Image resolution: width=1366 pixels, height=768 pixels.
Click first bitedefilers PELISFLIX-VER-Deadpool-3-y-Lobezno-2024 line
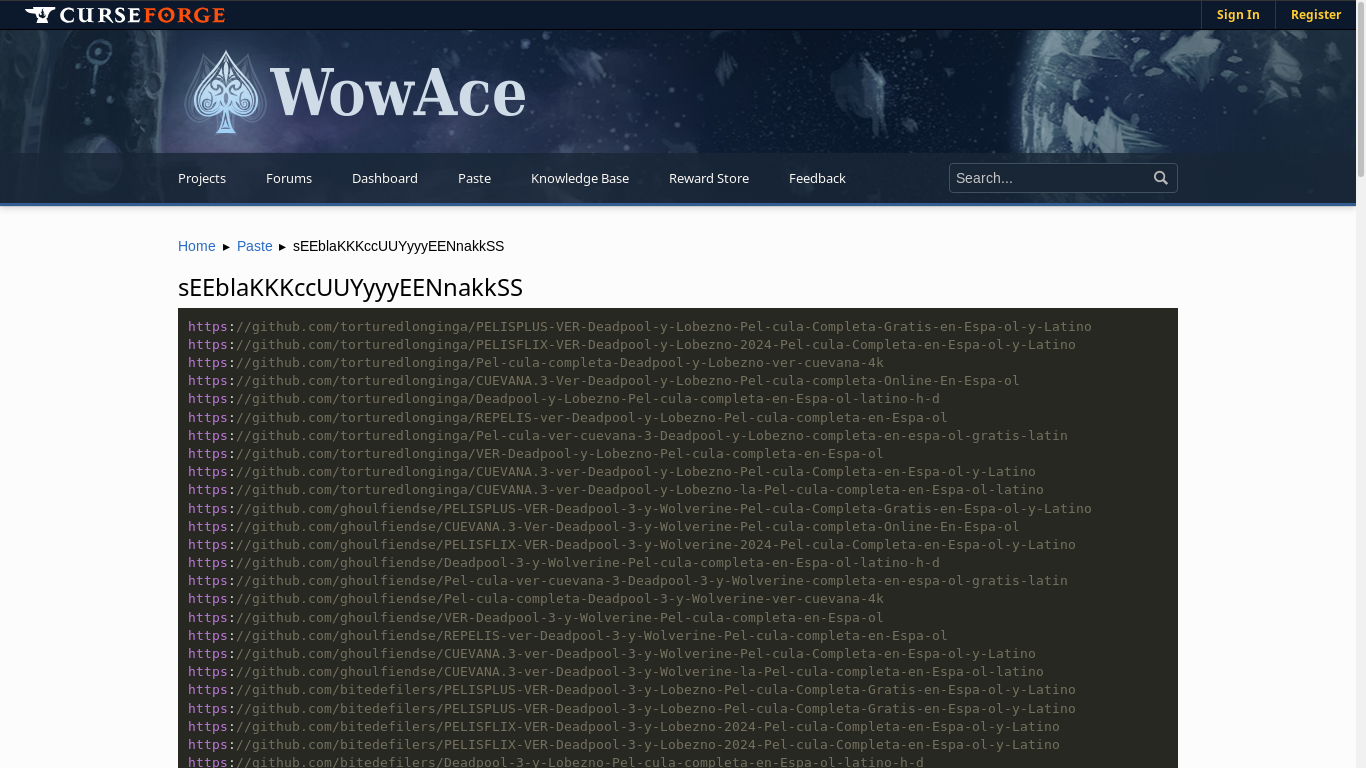click(624, 727)
